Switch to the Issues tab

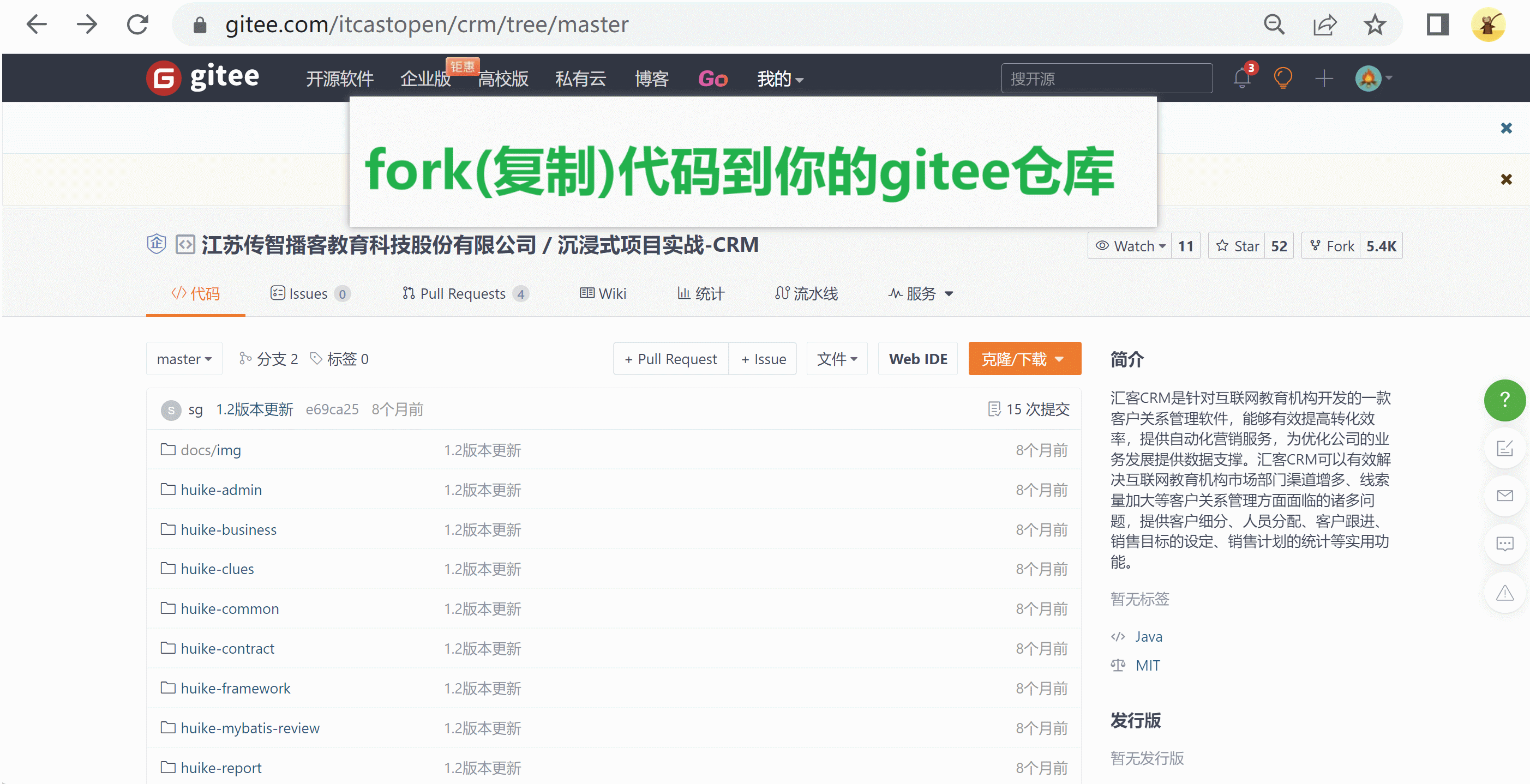(310, 293)
